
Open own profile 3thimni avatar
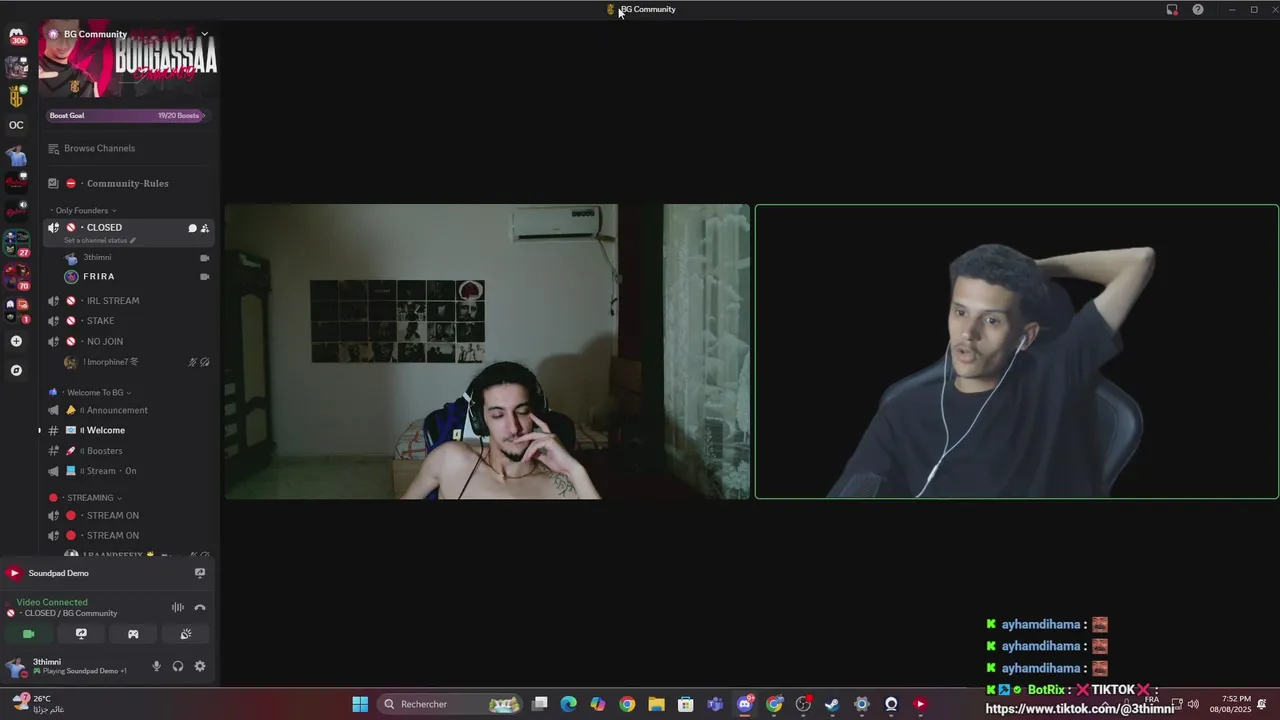point(15,666)
